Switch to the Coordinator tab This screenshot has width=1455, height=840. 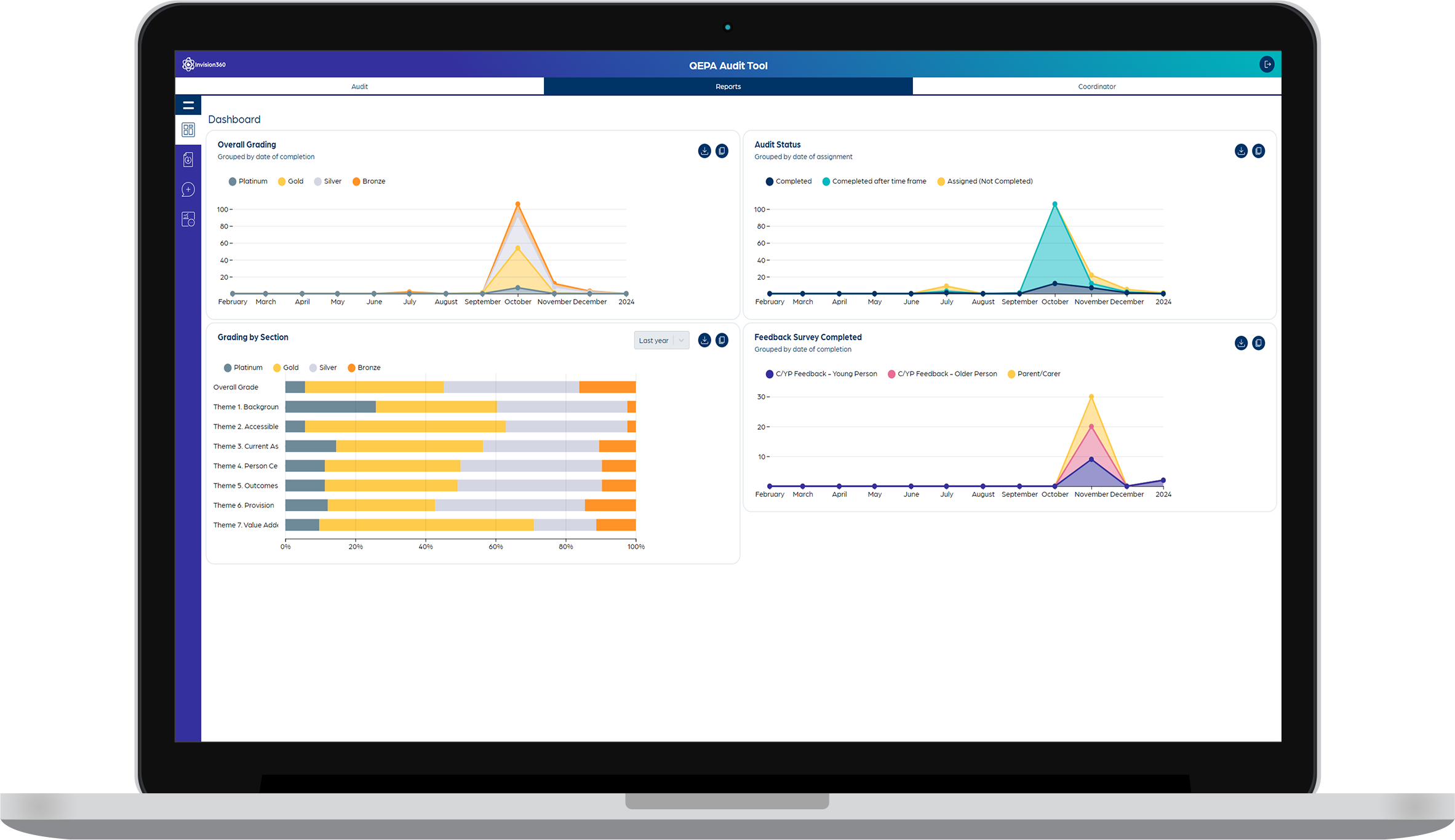click(1096, 87)
